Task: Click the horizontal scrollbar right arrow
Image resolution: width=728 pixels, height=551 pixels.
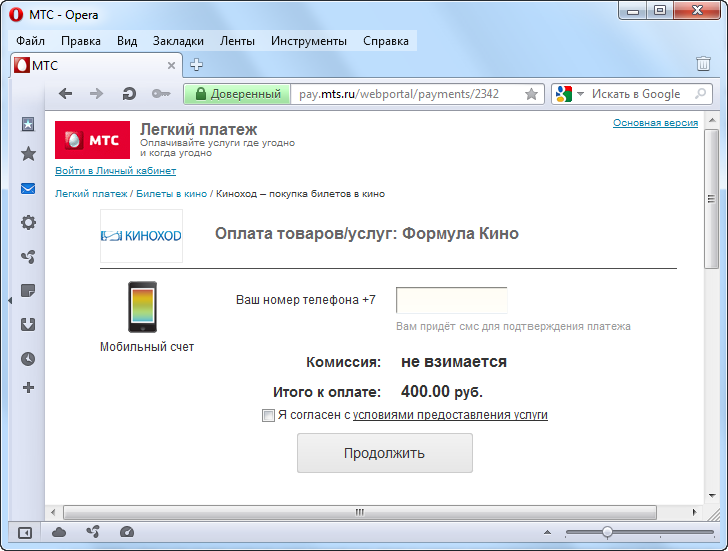Action: point(695,512)
